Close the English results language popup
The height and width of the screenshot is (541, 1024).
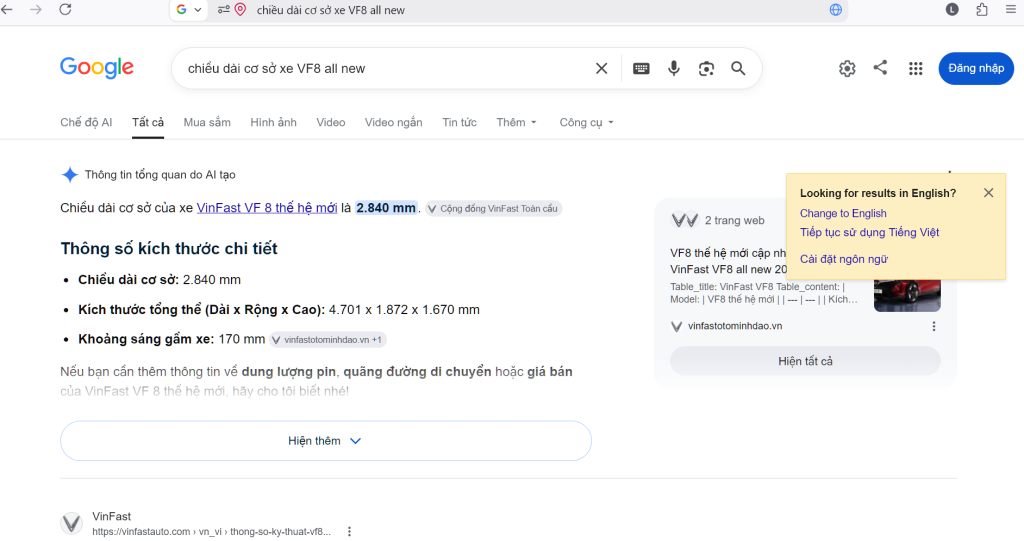[x=988, y=193]
